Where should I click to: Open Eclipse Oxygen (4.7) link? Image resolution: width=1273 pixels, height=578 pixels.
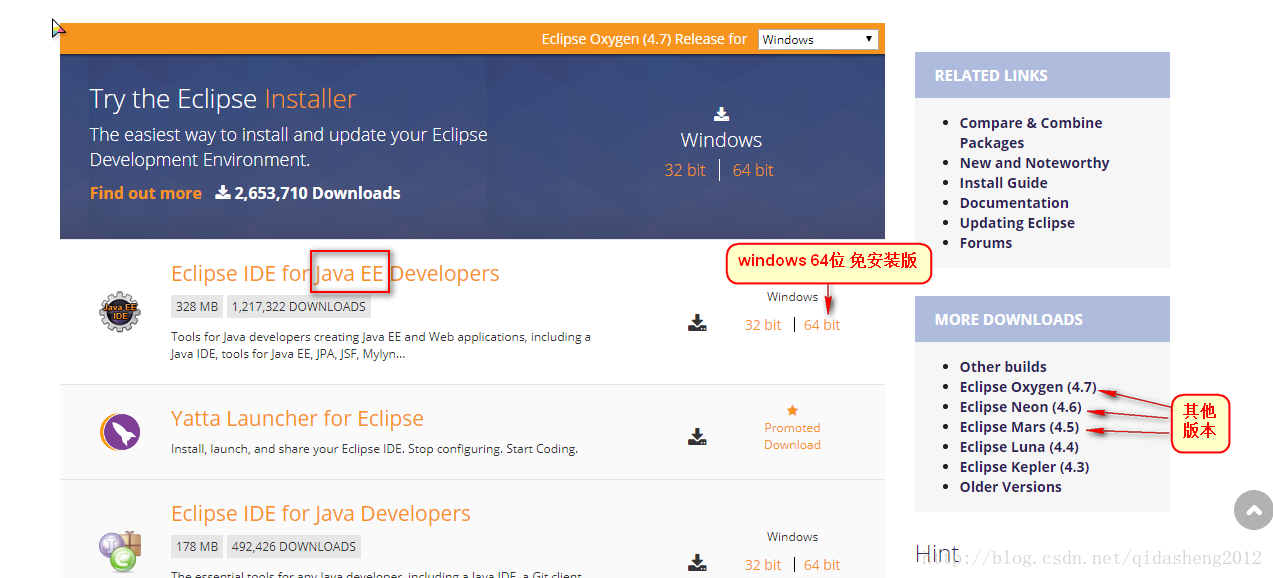[1028, 387]
